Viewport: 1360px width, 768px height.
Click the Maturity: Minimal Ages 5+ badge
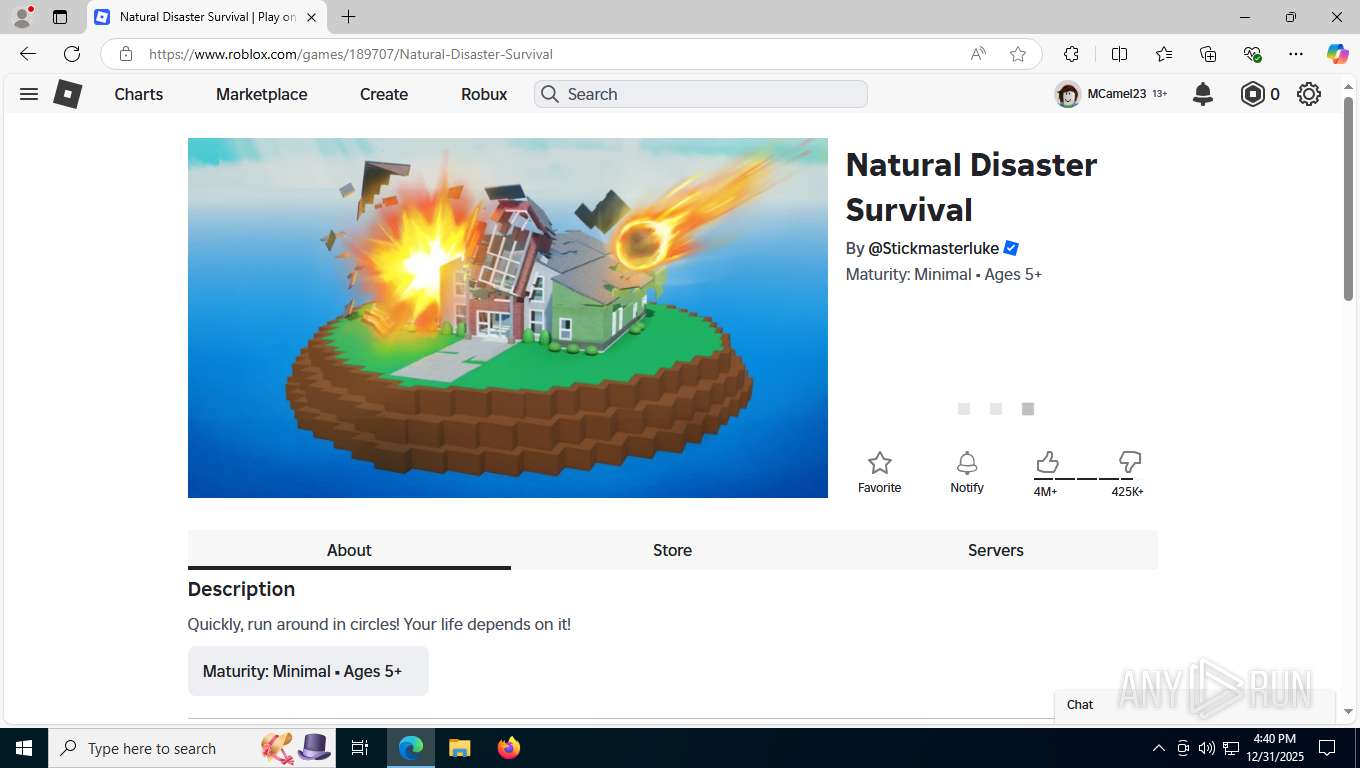[x=308, y=671]
